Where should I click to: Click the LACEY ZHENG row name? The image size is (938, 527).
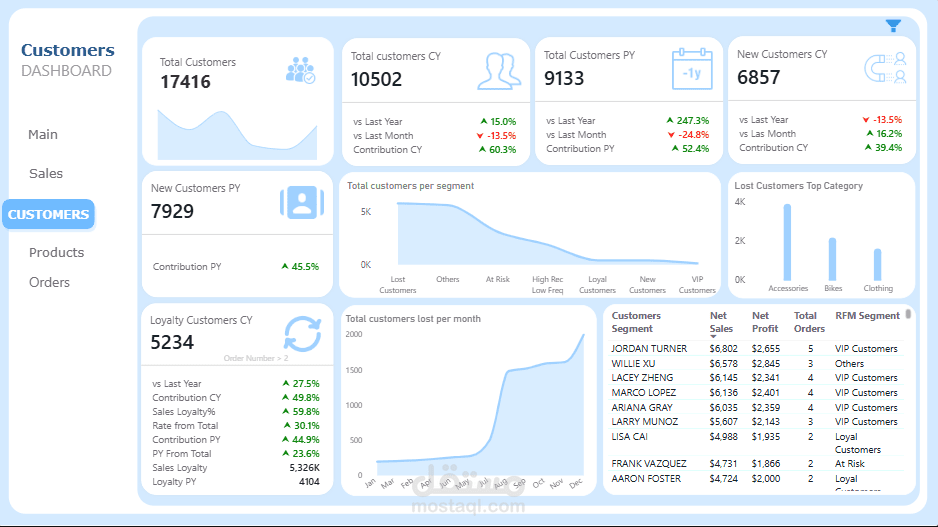(x=642, y=378)
